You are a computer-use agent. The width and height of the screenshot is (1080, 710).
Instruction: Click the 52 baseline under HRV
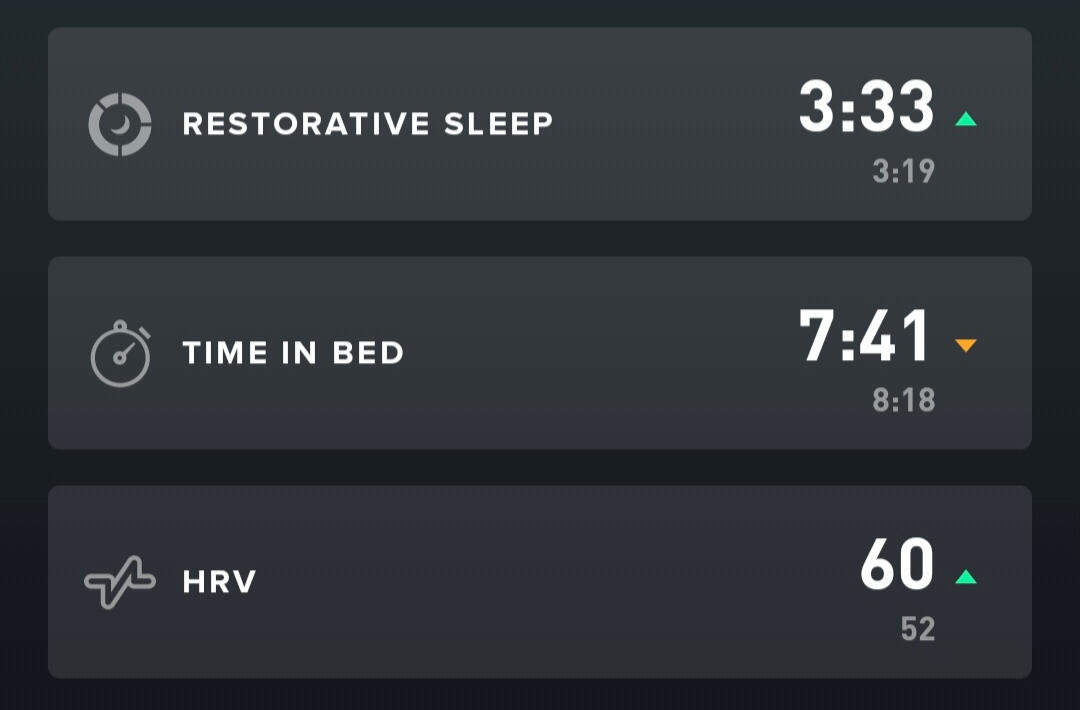pos(917,629)
